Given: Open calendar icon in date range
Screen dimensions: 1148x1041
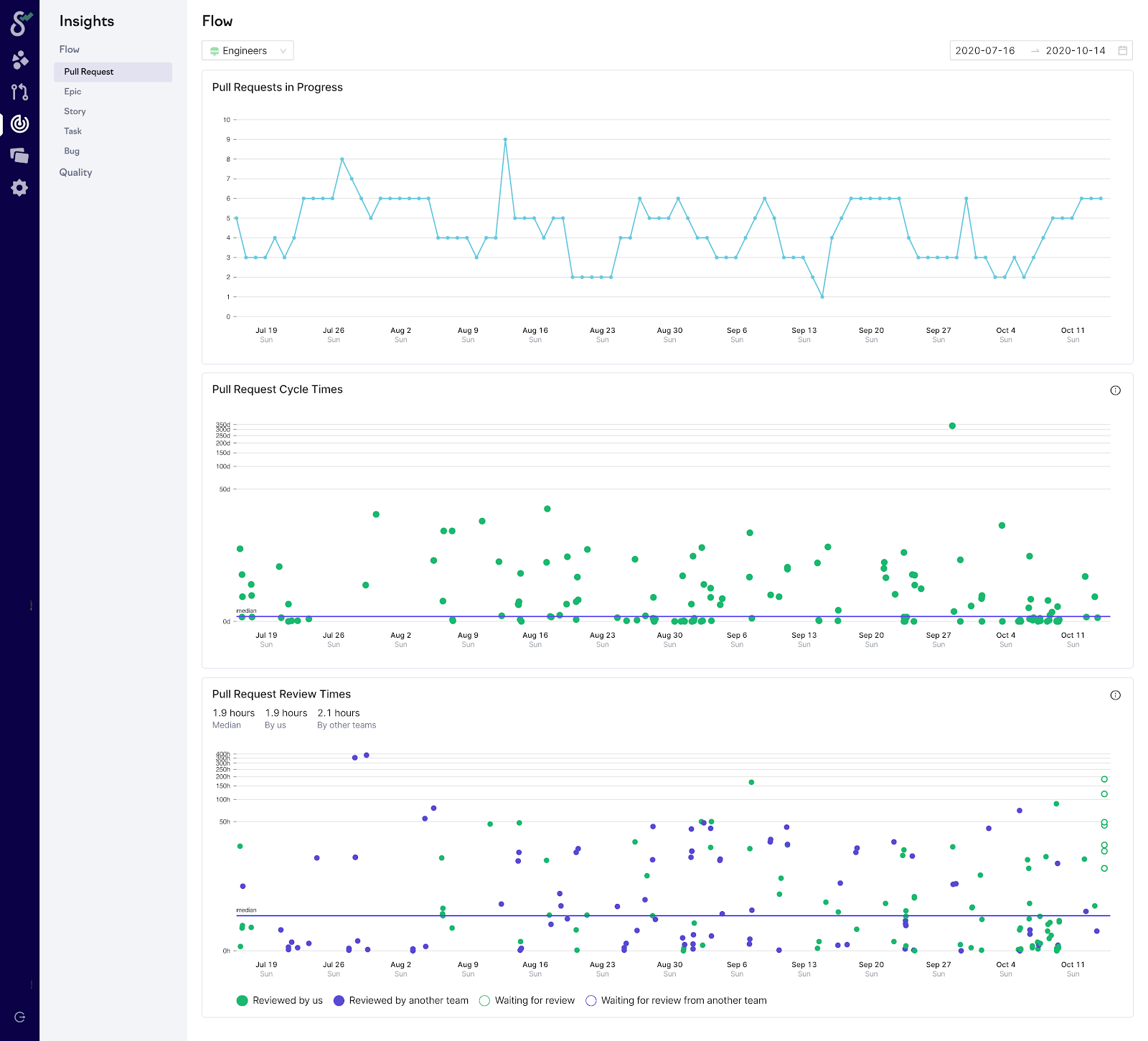Looking at the screenshot, I should [x=1123, y=50].
